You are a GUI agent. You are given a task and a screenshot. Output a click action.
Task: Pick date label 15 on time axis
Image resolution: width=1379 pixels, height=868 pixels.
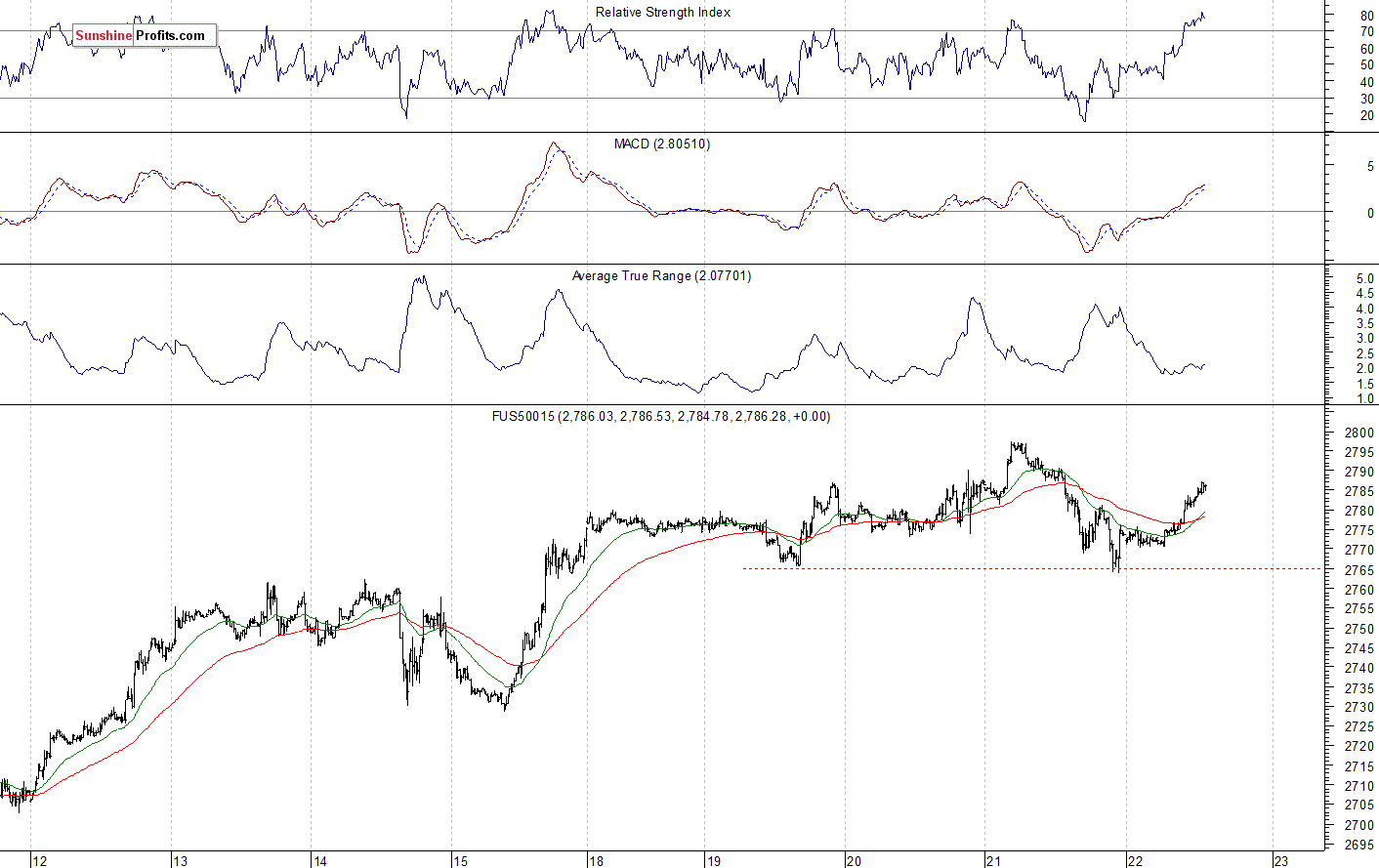(x=461, y=861)
